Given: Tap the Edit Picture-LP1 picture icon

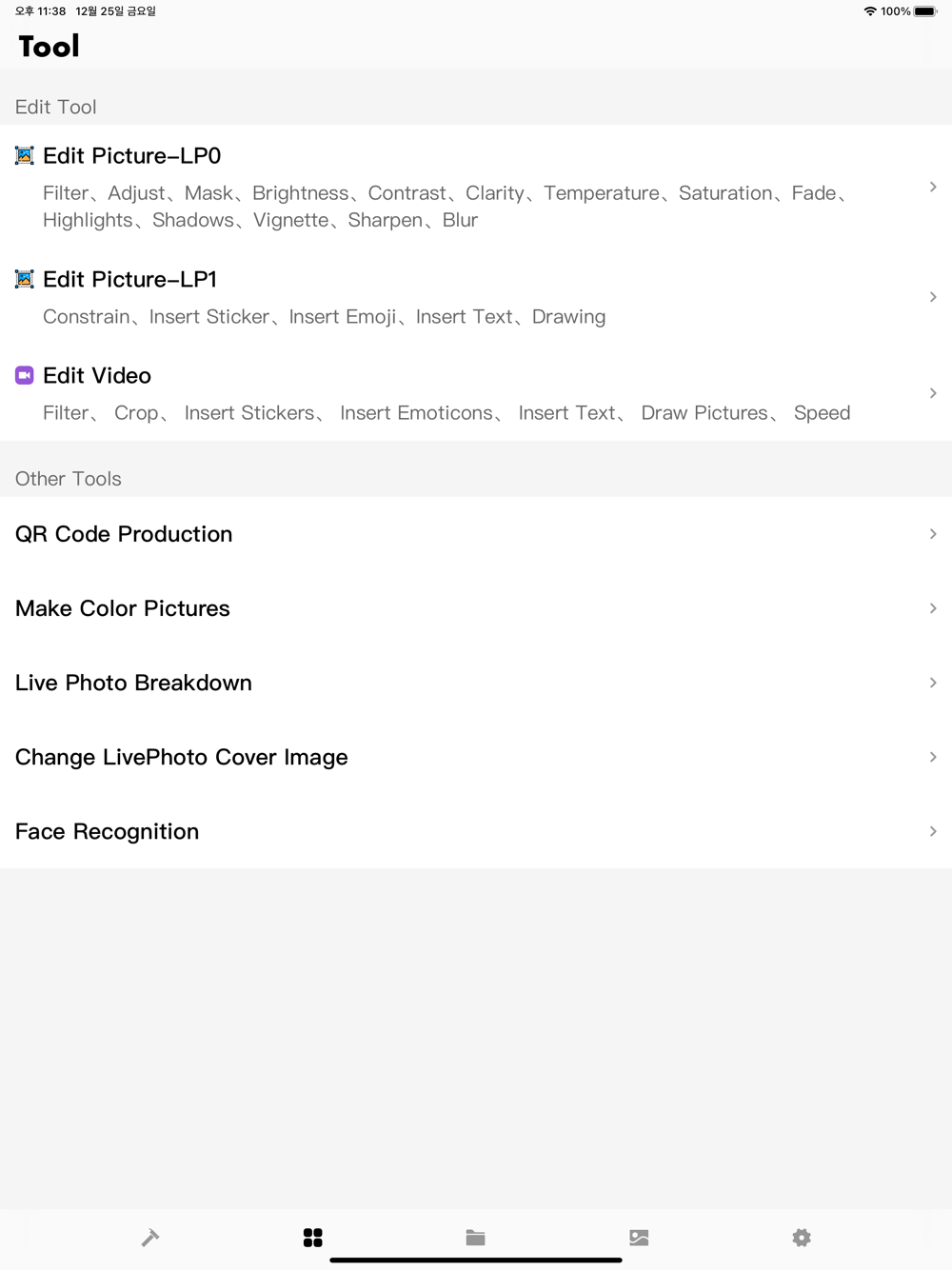Looking at the screenshot, I should click(x=25, y=279).
